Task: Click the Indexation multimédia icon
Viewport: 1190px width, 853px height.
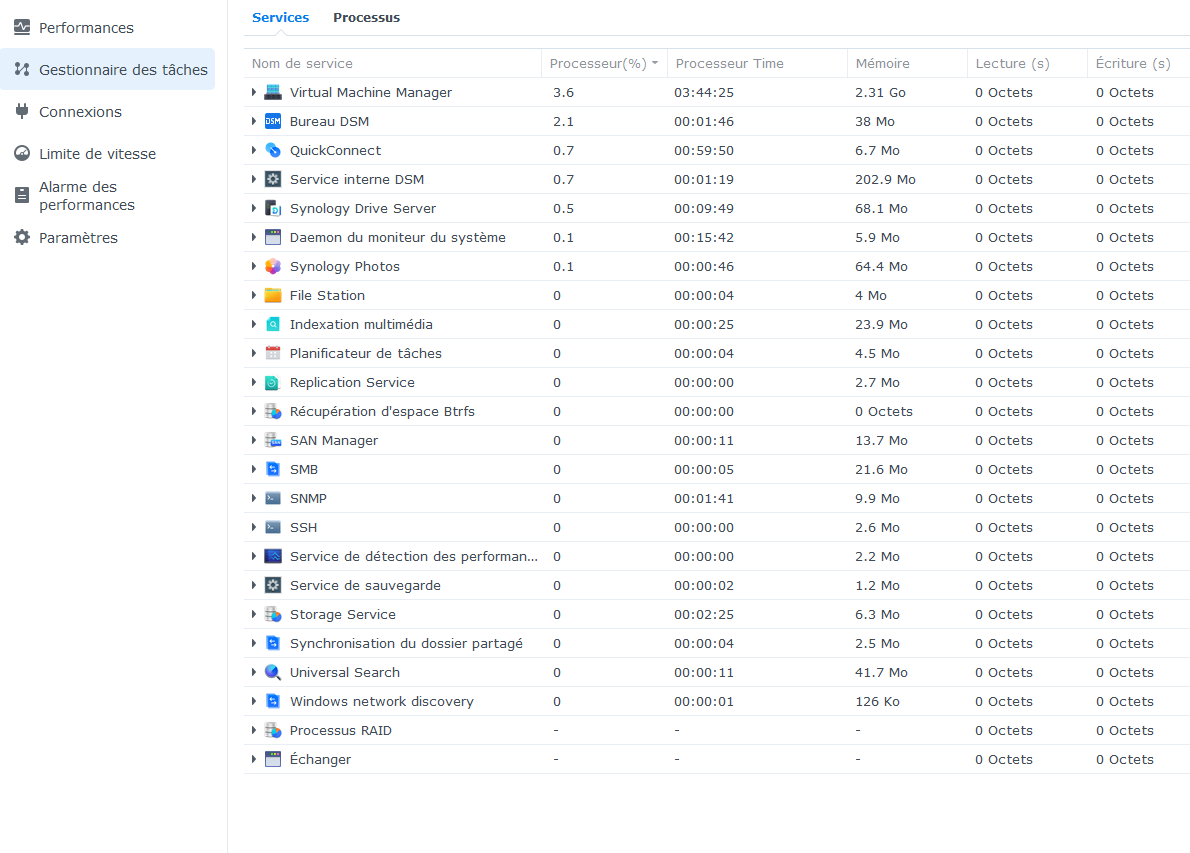Action: [x=273, y=324]
